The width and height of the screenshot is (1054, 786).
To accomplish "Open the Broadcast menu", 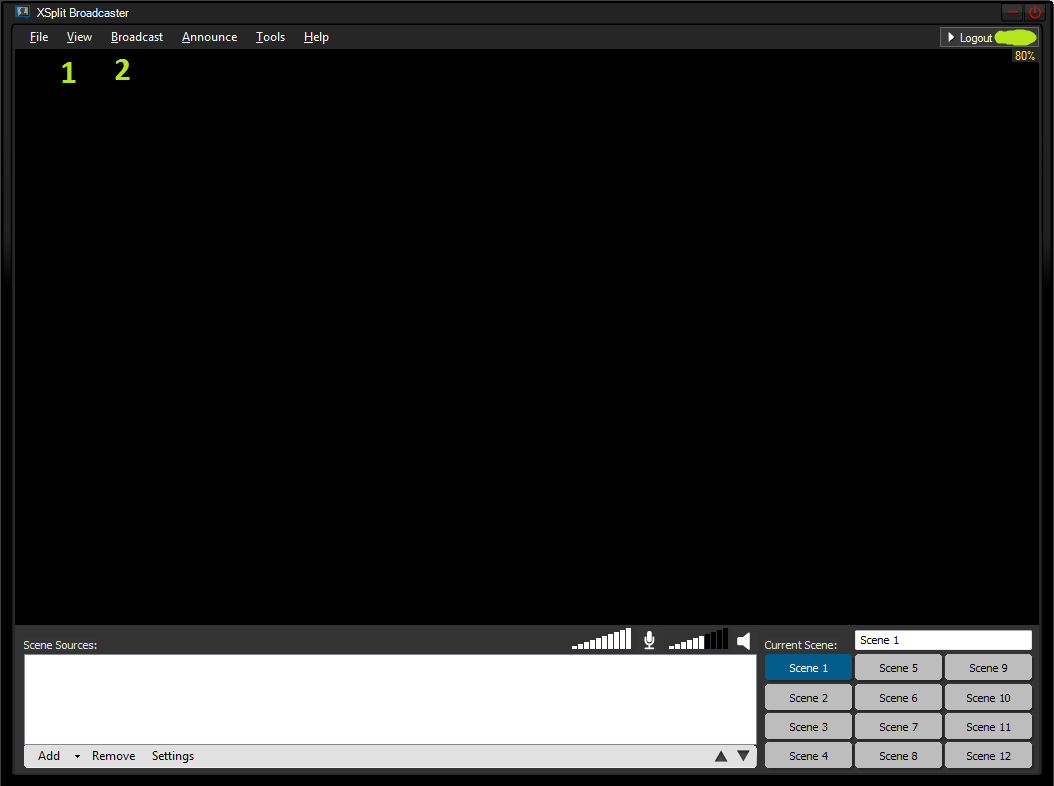I will [x=137, y=37].
